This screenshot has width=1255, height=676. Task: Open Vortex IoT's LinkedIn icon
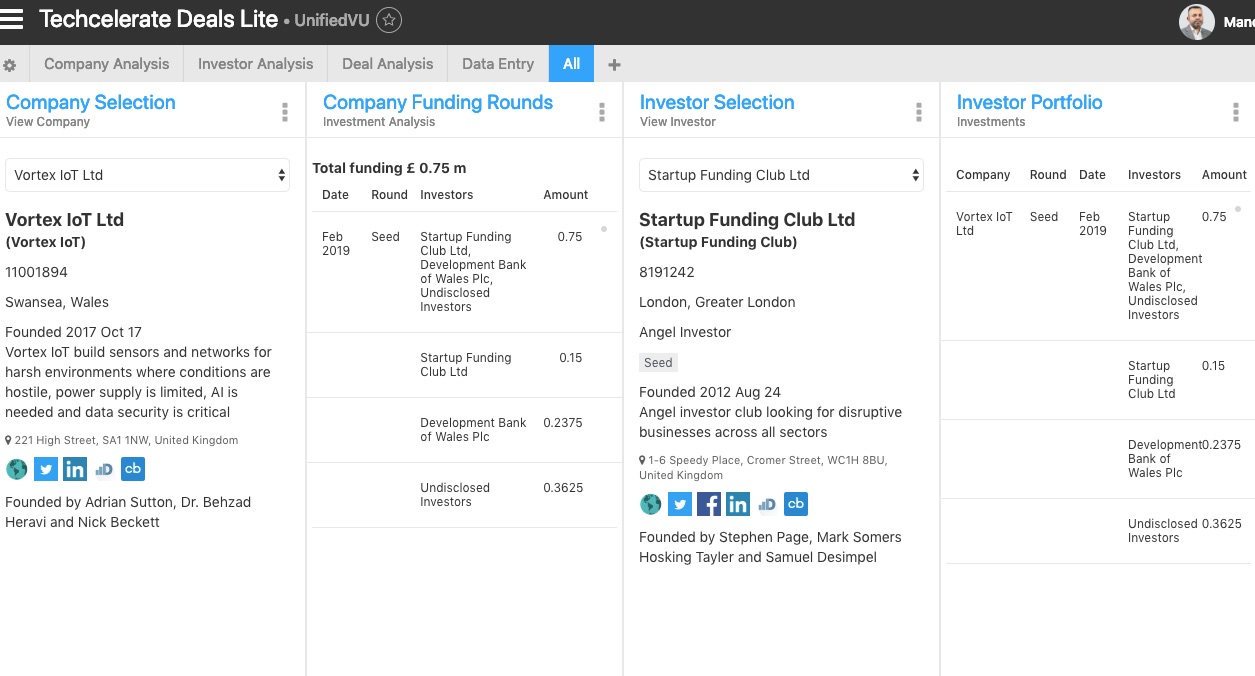[75, 469]
